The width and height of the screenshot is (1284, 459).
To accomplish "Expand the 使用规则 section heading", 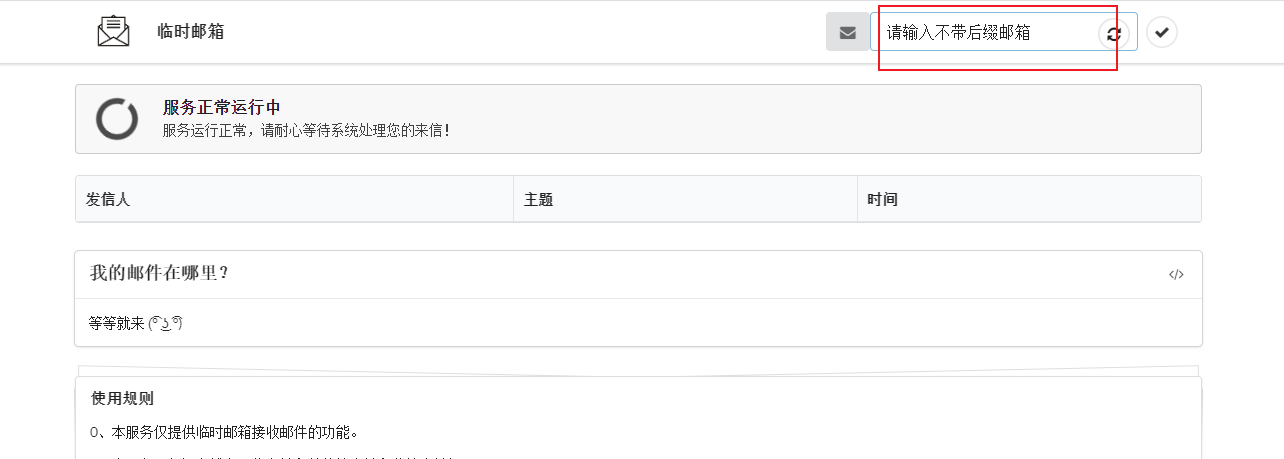I will click(122, 398).
